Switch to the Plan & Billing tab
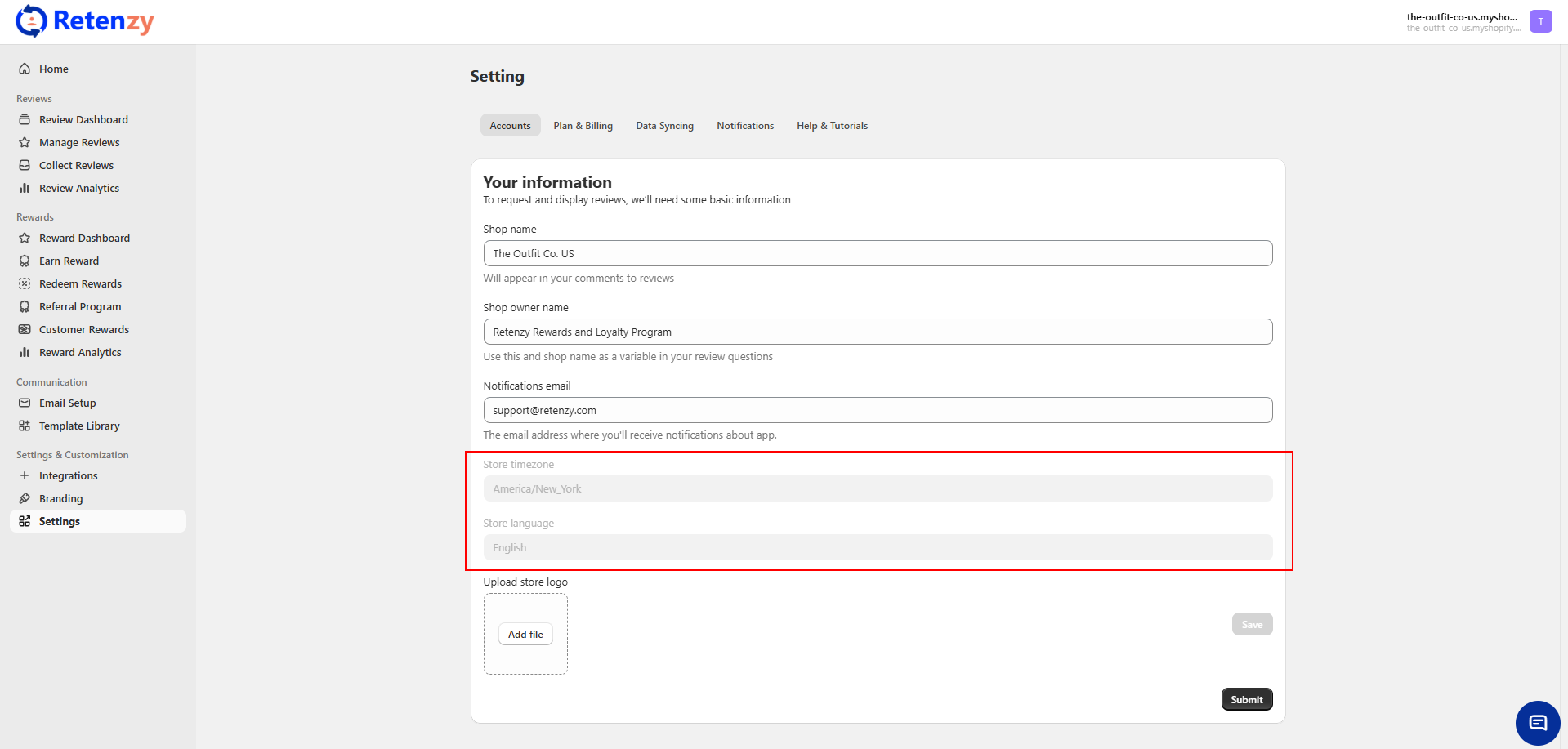The width and height of the screenshot is (1568, 749). [x=583, y=126]
